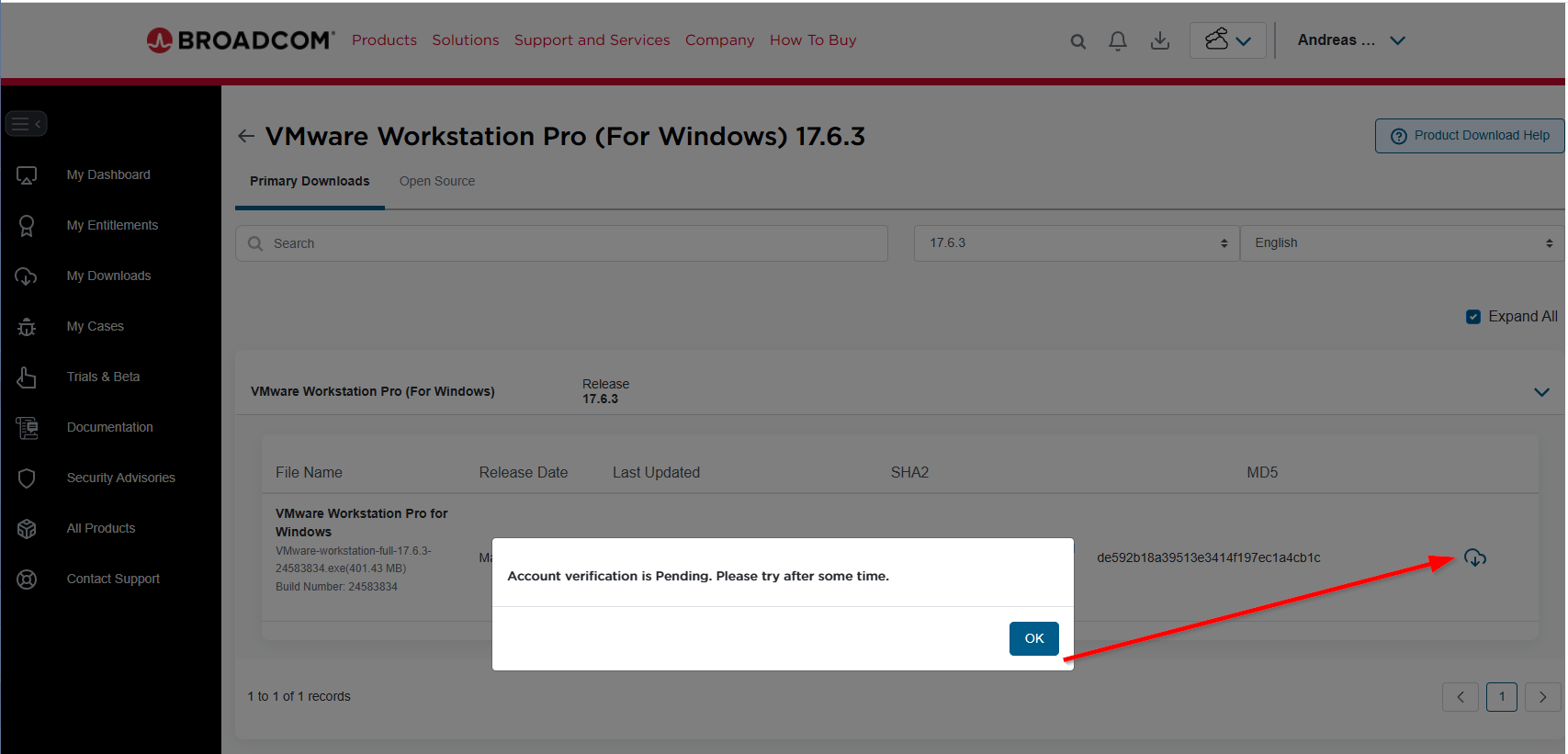Viewport: 1568px width, 754px height.
Task: Click the Trials & Beta hand icon
Action: [x=27, y=377]
